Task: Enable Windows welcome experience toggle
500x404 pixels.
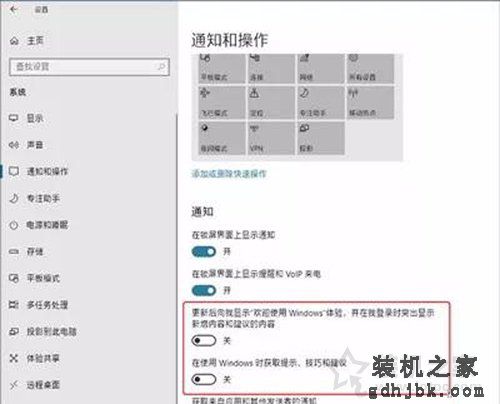Action: pyautogui.click(x=204, y=340)
